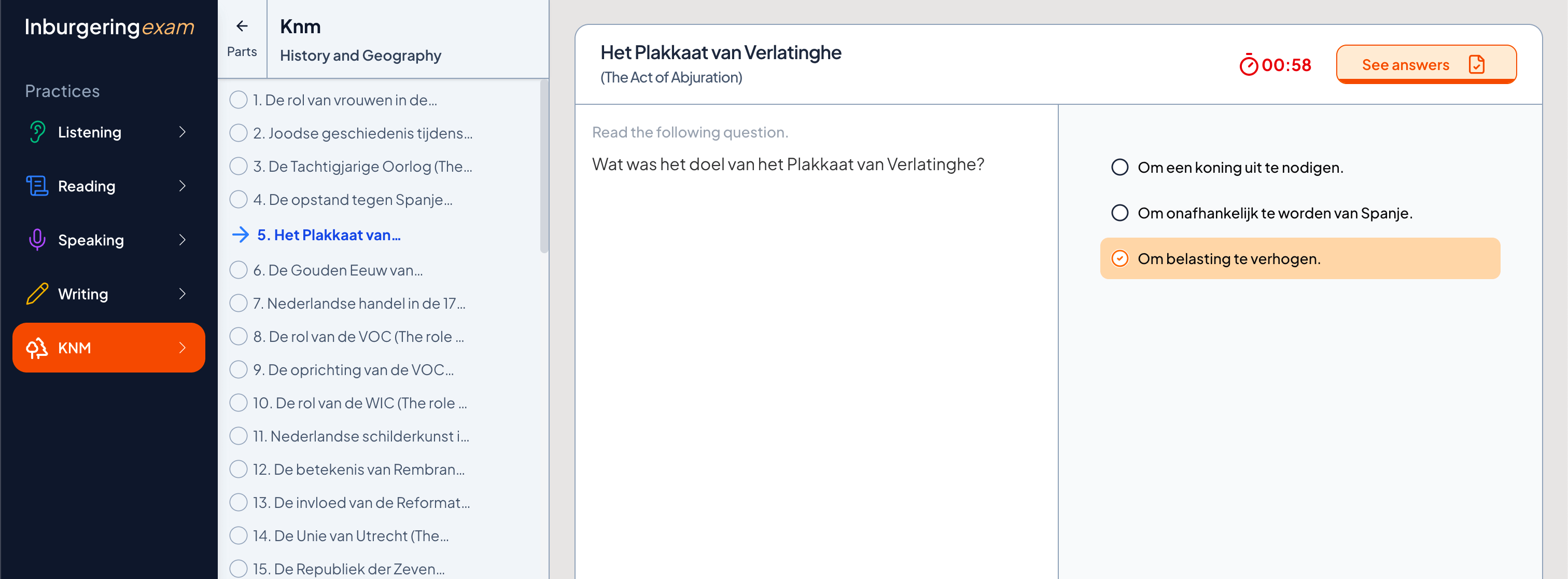Click the Listening ear icon
Viewport: 1568px width, 579px height.
pos(37,132)
